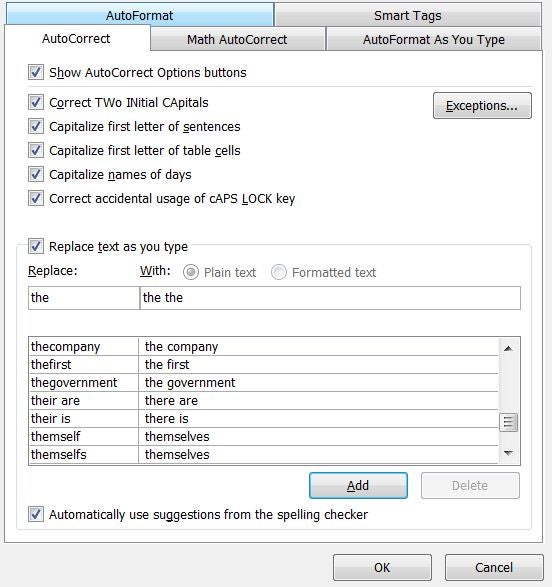
Task: Click Add to add the entry
Action: pos(358,485)
